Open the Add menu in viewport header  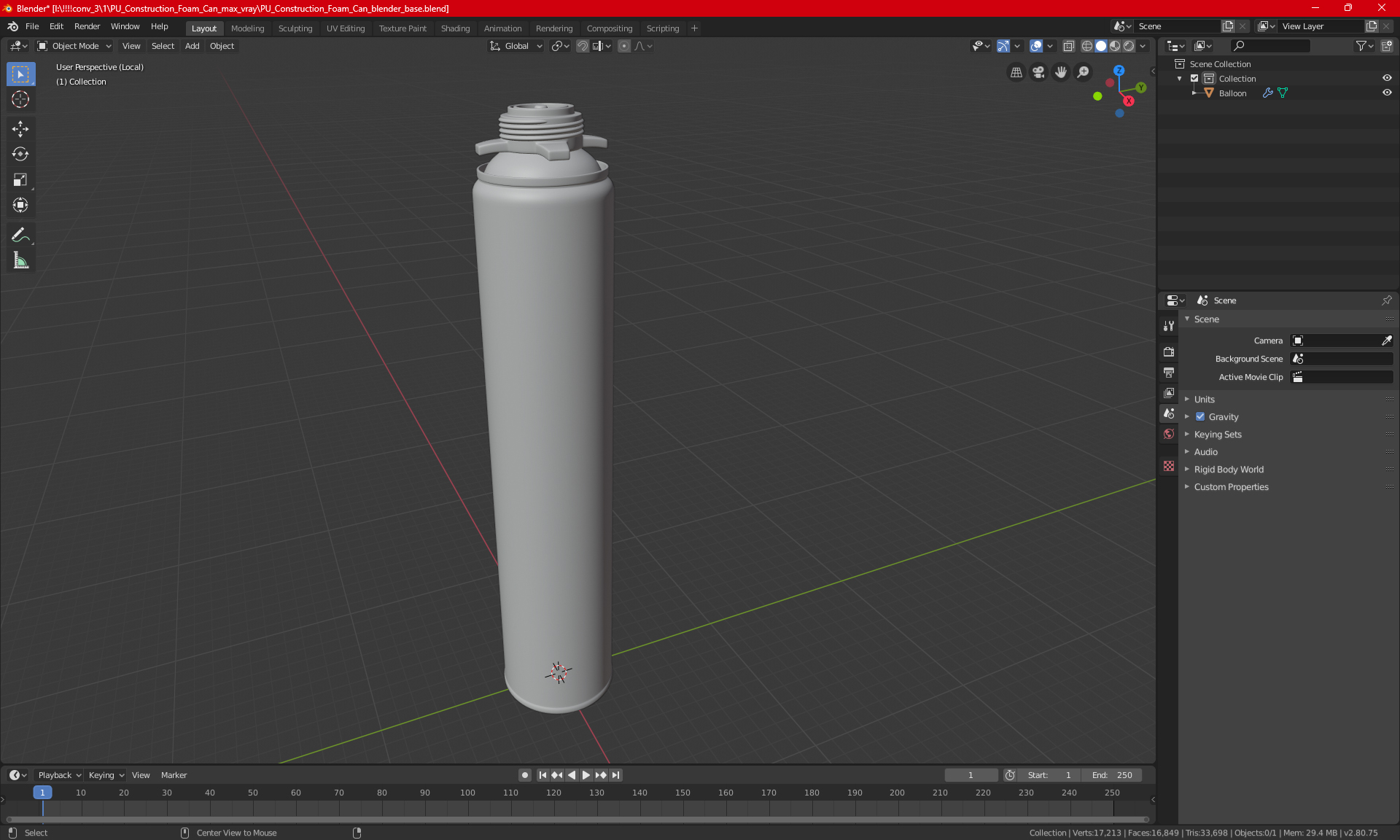tap(192, 46)
